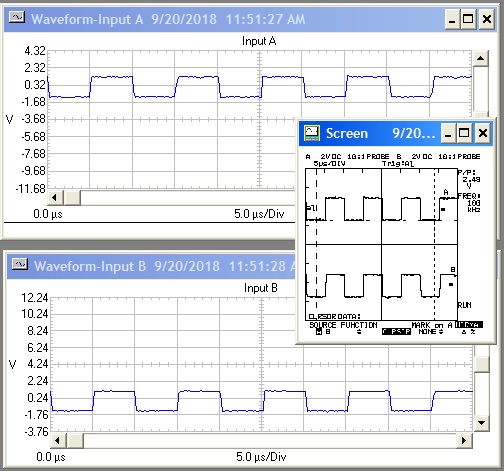The image size is (504, 471).
Task: Click the Waveform-Input B window icon
Action: click(20, 264)
